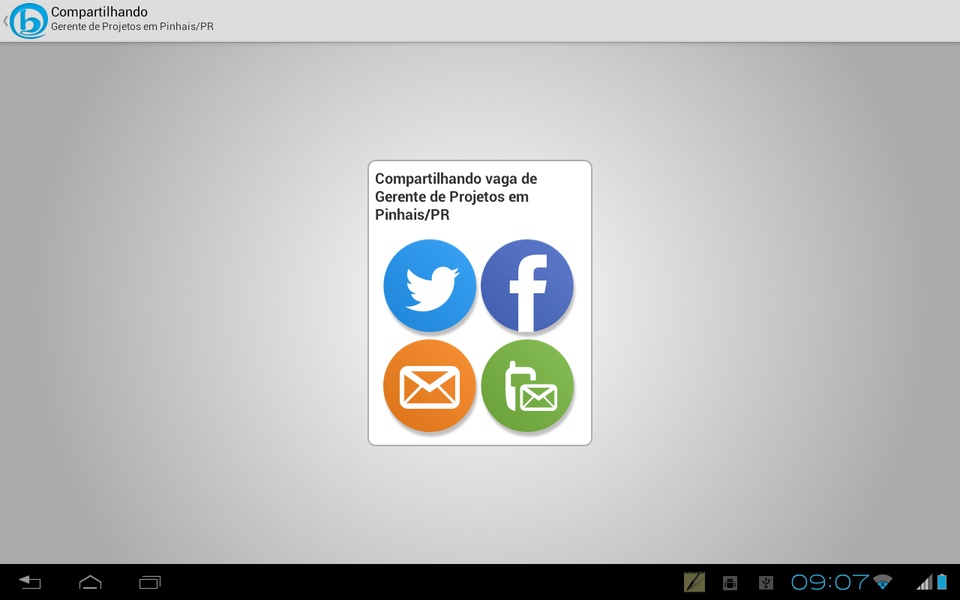The image size is (960, 600).
Task: Tap the Android back button
Action: (x=29, y=582)
